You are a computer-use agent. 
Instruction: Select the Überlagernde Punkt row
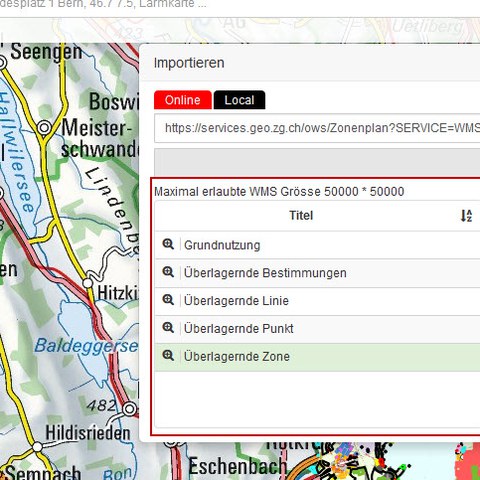coord(317,328)
